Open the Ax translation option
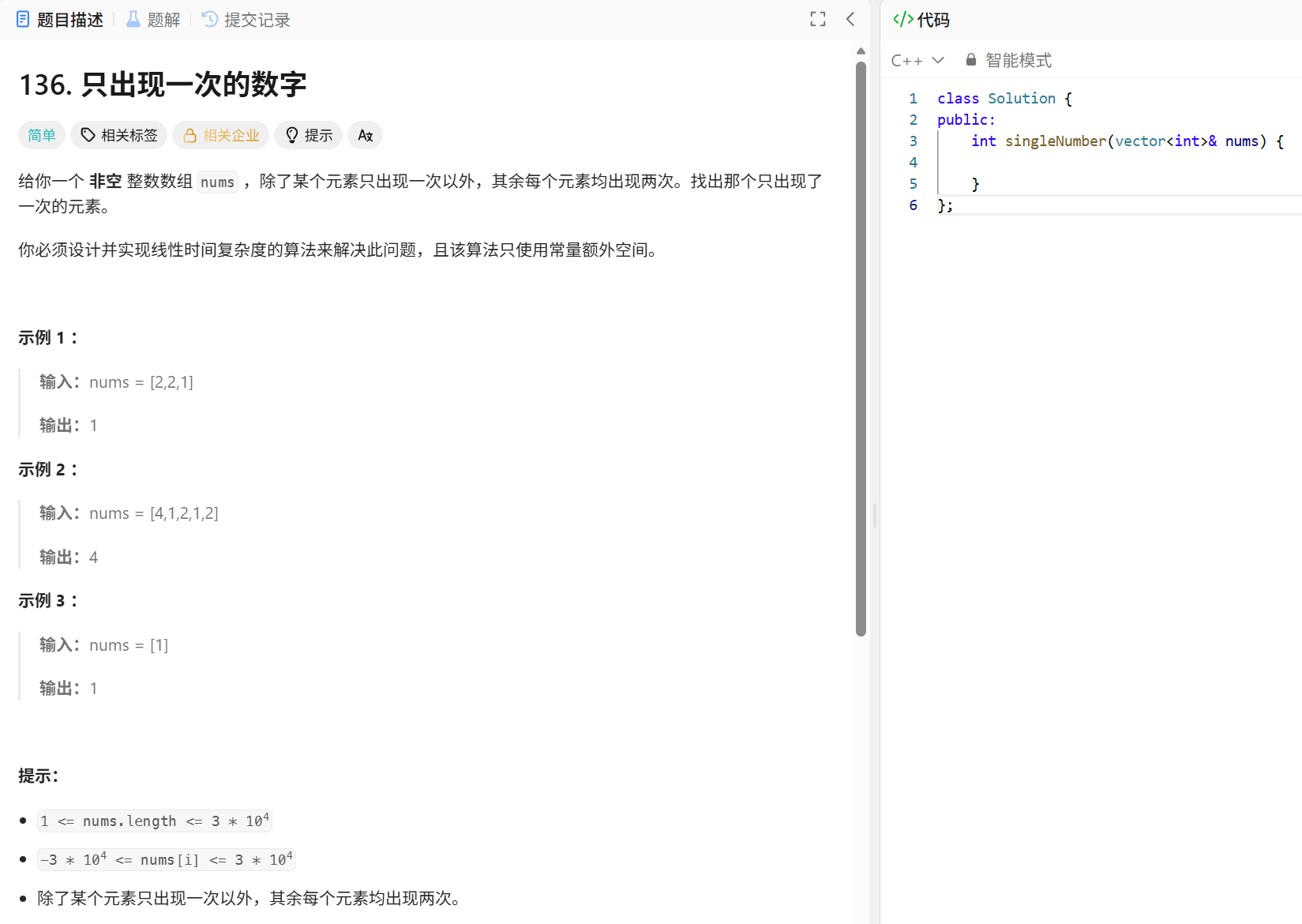This screenshot has height=924, width=1302. pyautogui.click(x=365, y=135)
